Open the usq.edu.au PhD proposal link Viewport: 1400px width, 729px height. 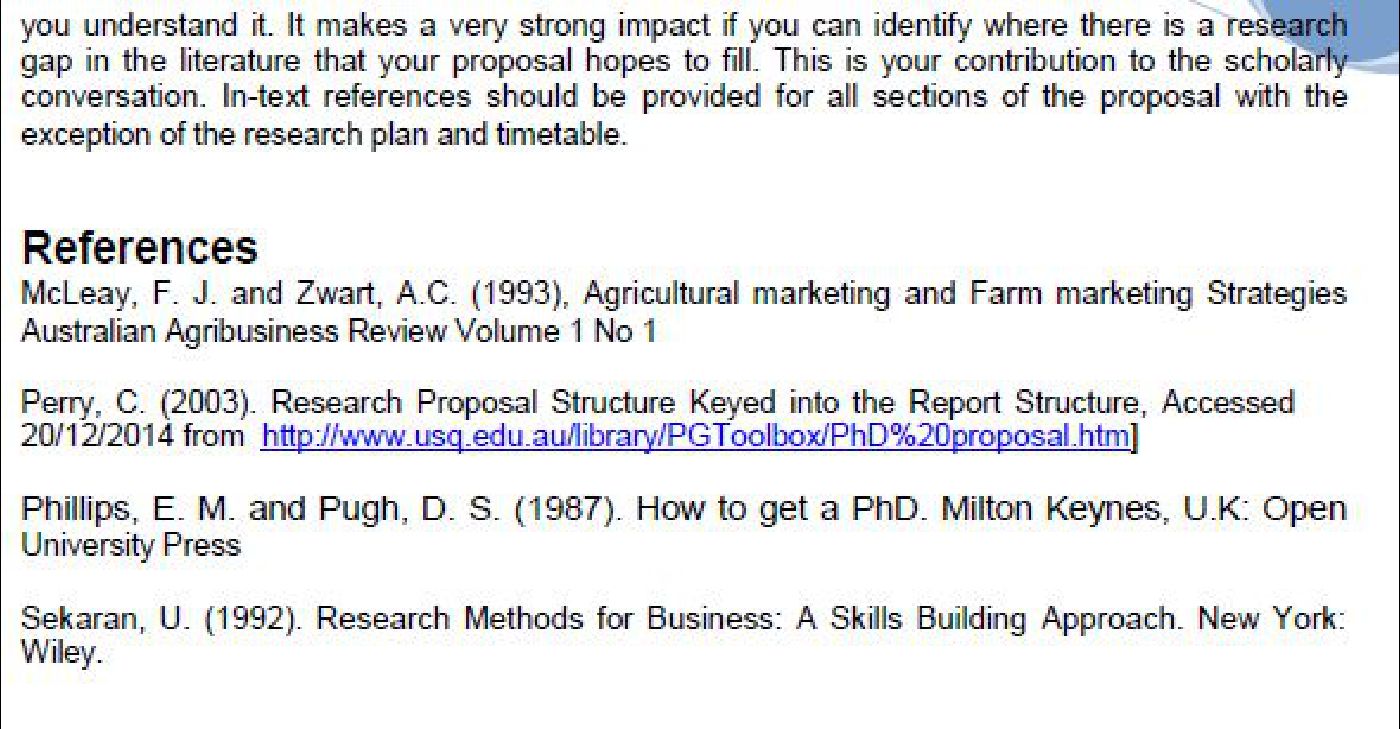tap(694, 437)
